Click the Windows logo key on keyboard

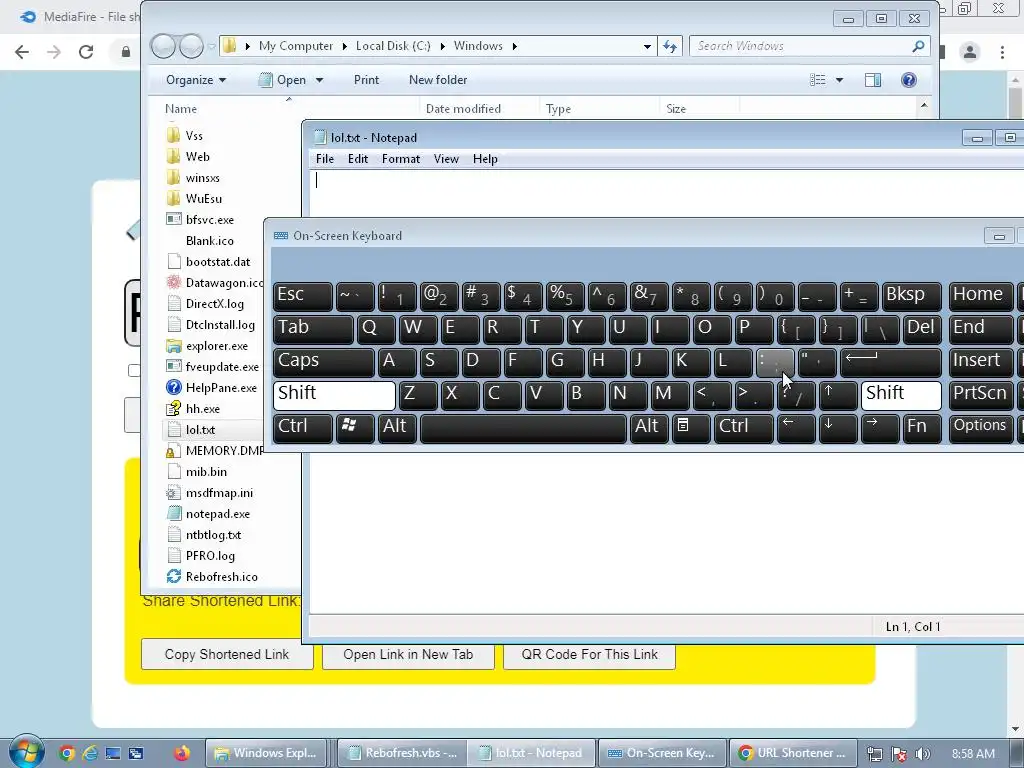(355, 427)
